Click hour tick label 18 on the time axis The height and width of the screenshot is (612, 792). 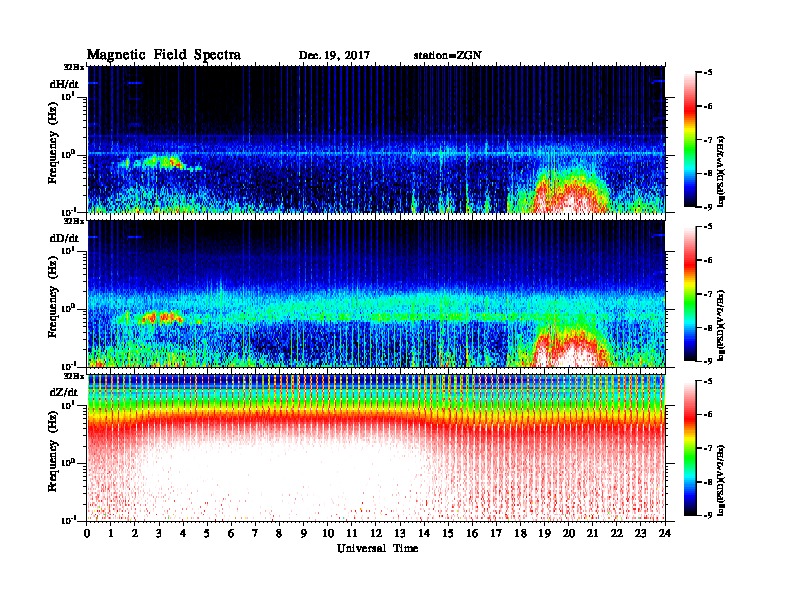click(x=520, y=534)
